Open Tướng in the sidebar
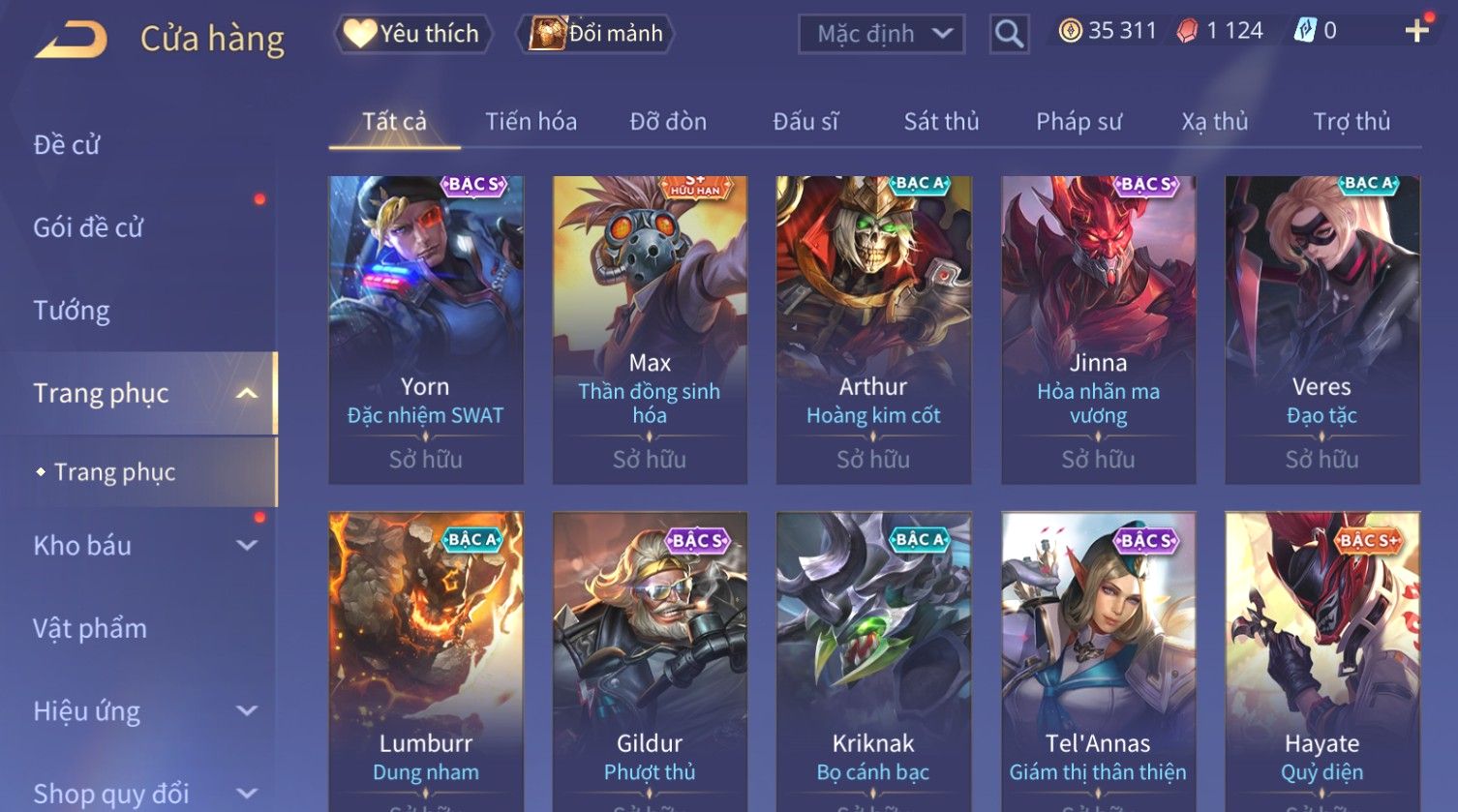 point(72,311)
